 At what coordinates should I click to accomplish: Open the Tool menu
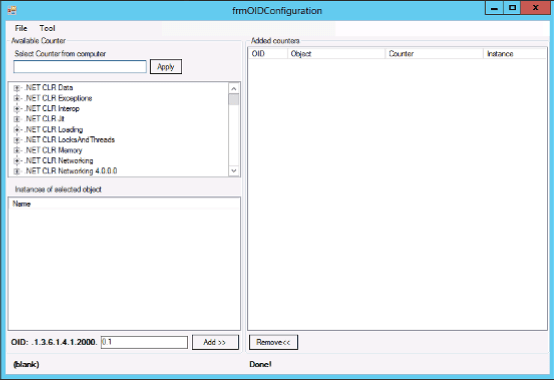(x=47, y=28)
